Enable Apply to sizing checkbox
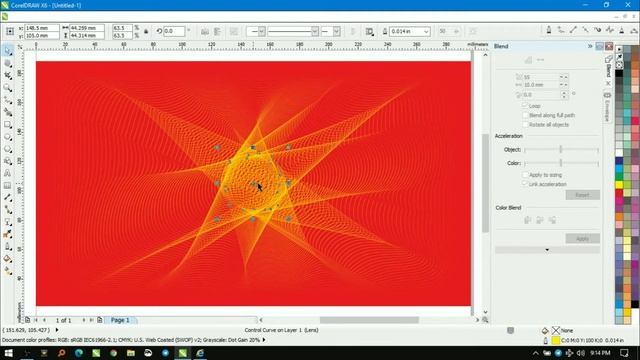Image resolution: width=640 pixels, height=360 pixels. coord(525,175)
